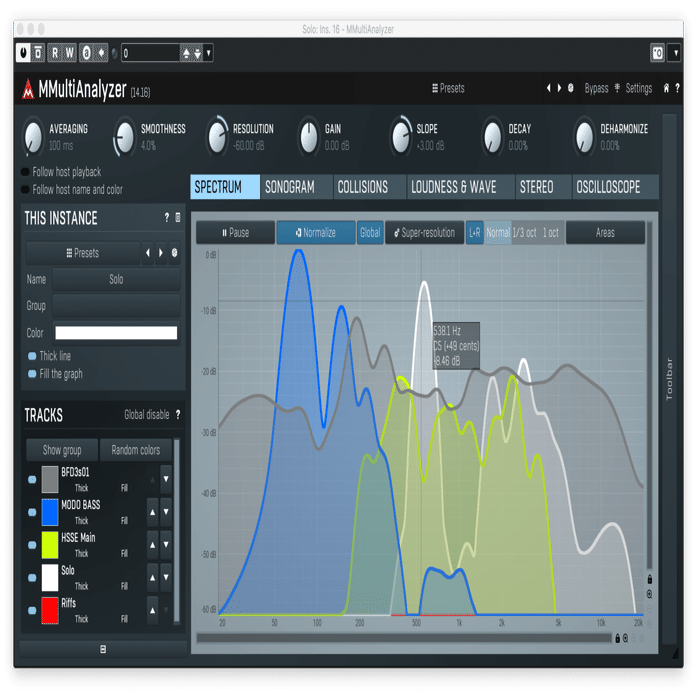The image size is (697, 697).
Task: Open the main Presets menu in header
Action: pyautogui.click(x=448, y=88)
